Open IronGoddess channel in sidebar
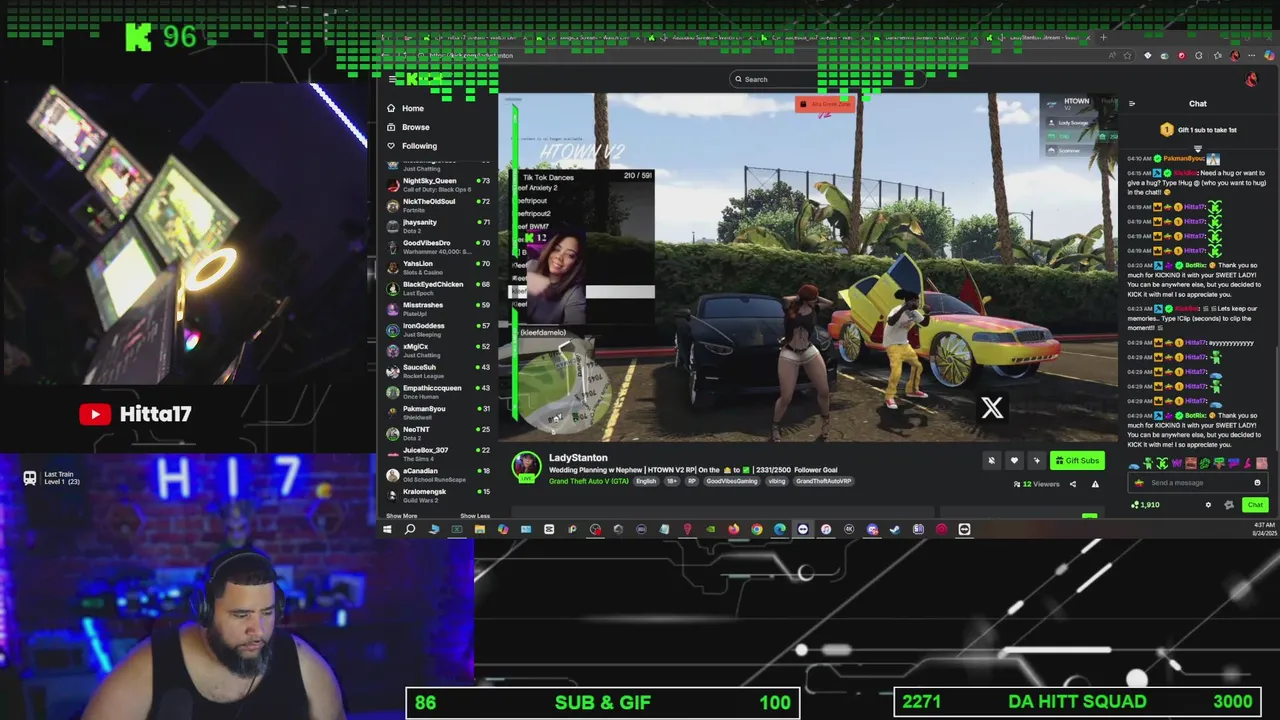The width and height of the screenshot is (1280, 720). tap(438, 329)
